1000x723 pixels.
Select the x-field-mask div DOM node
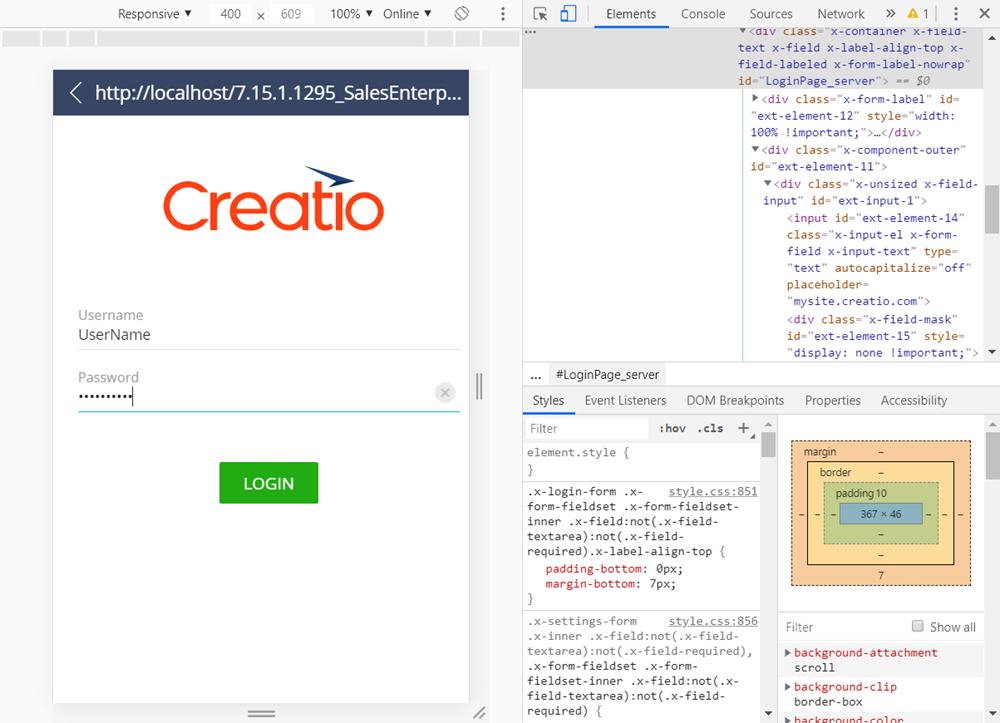click(883, 336)
